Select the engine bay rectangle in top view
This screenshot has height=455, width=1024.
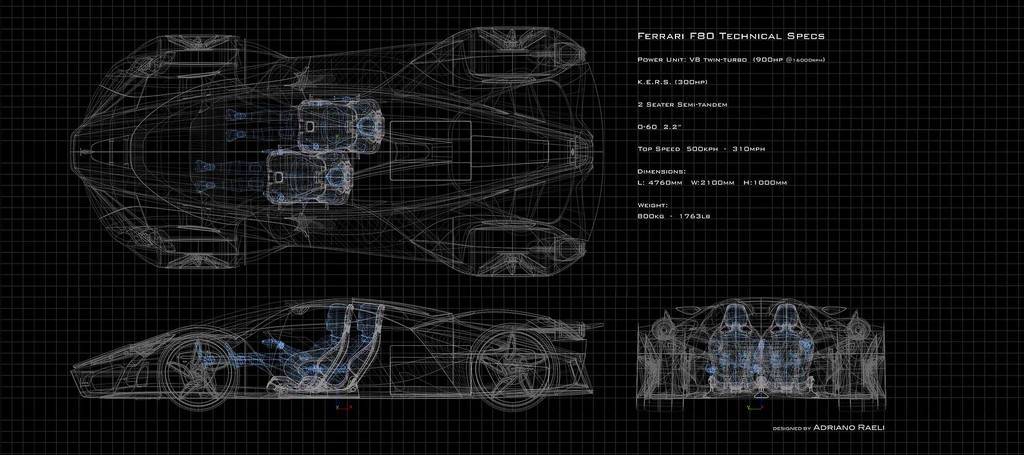coord(430,150)
